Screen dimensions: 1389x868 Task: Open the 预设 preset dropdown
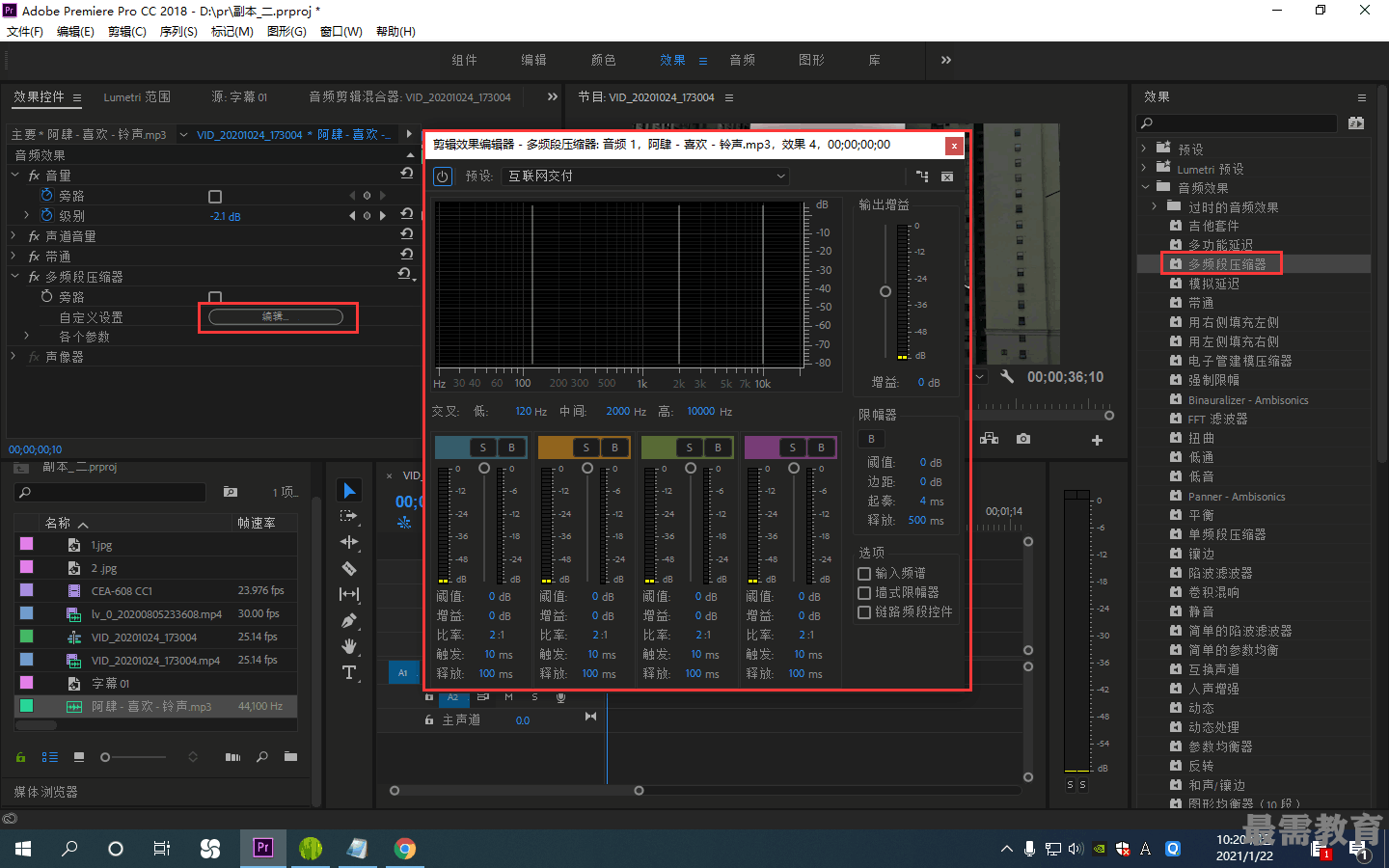pos(647,176)
